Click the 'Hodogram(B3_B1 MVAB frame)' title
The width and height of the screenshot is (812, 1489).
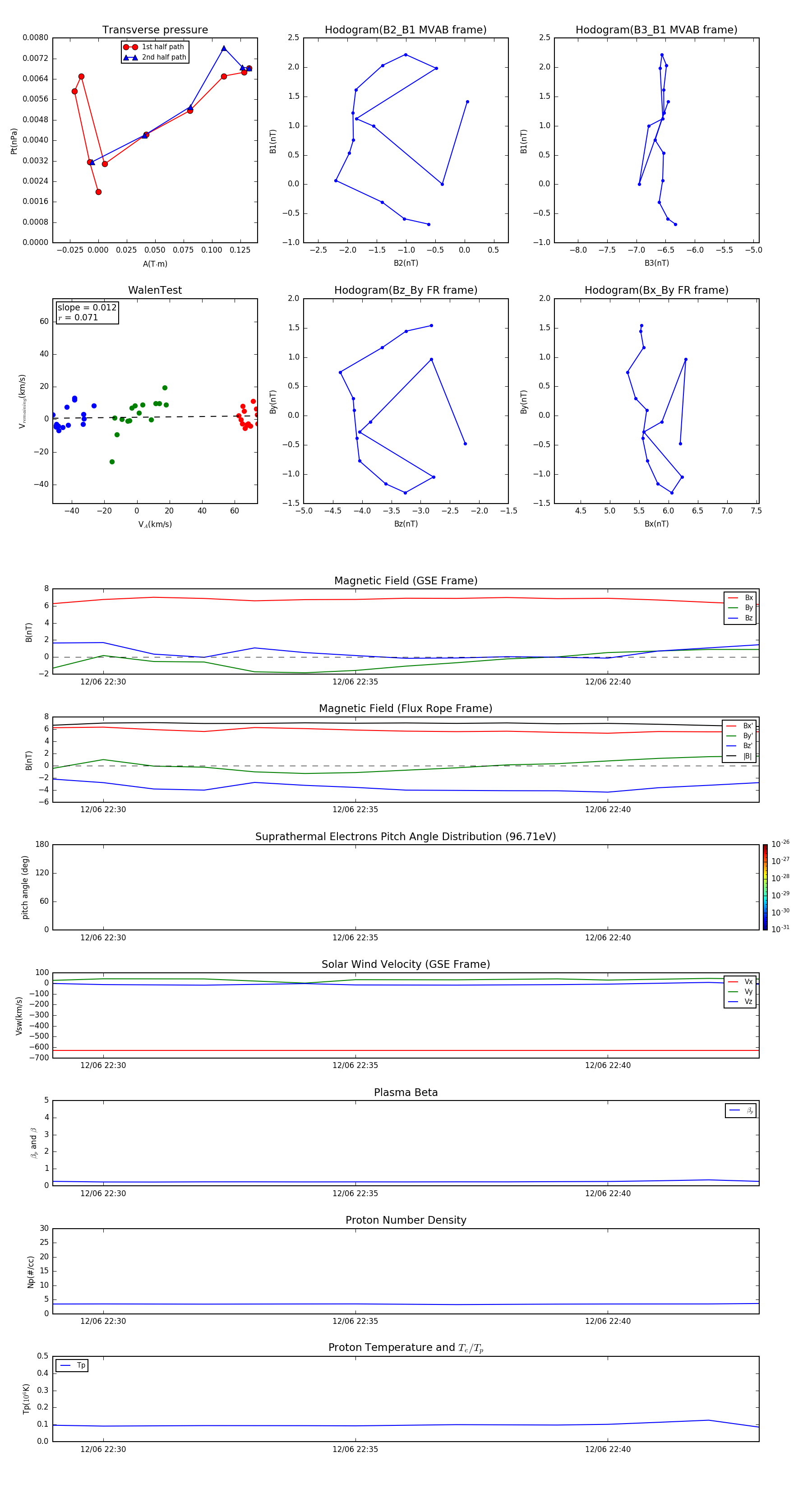coord(656,30)
